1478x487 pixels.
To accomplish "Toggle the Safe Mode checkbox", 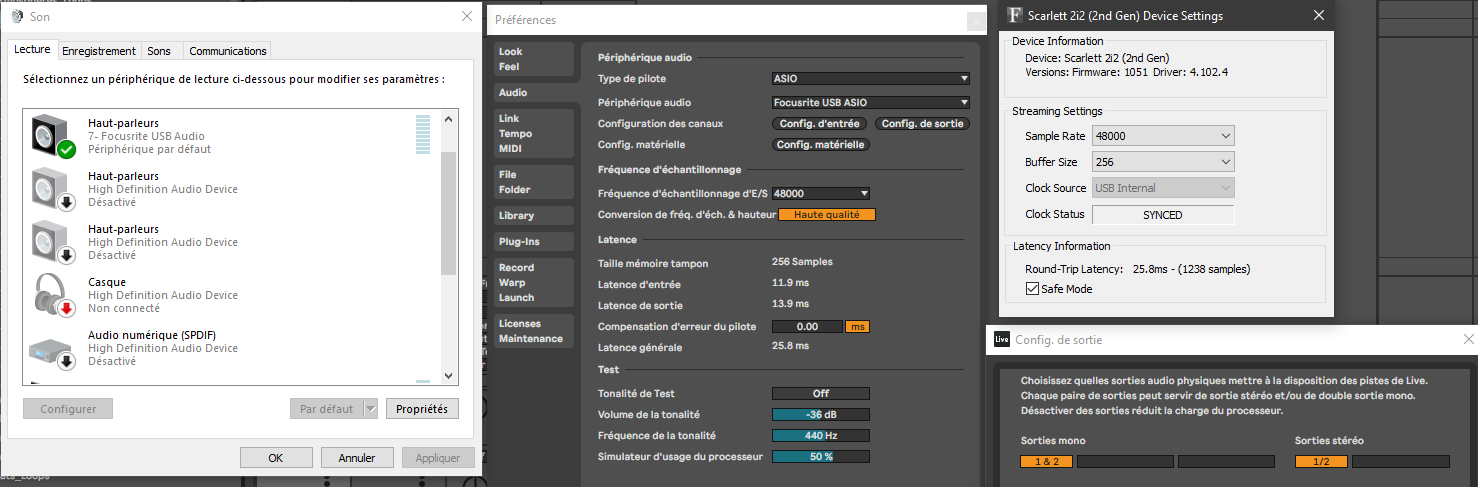I will coord(1033,289).
